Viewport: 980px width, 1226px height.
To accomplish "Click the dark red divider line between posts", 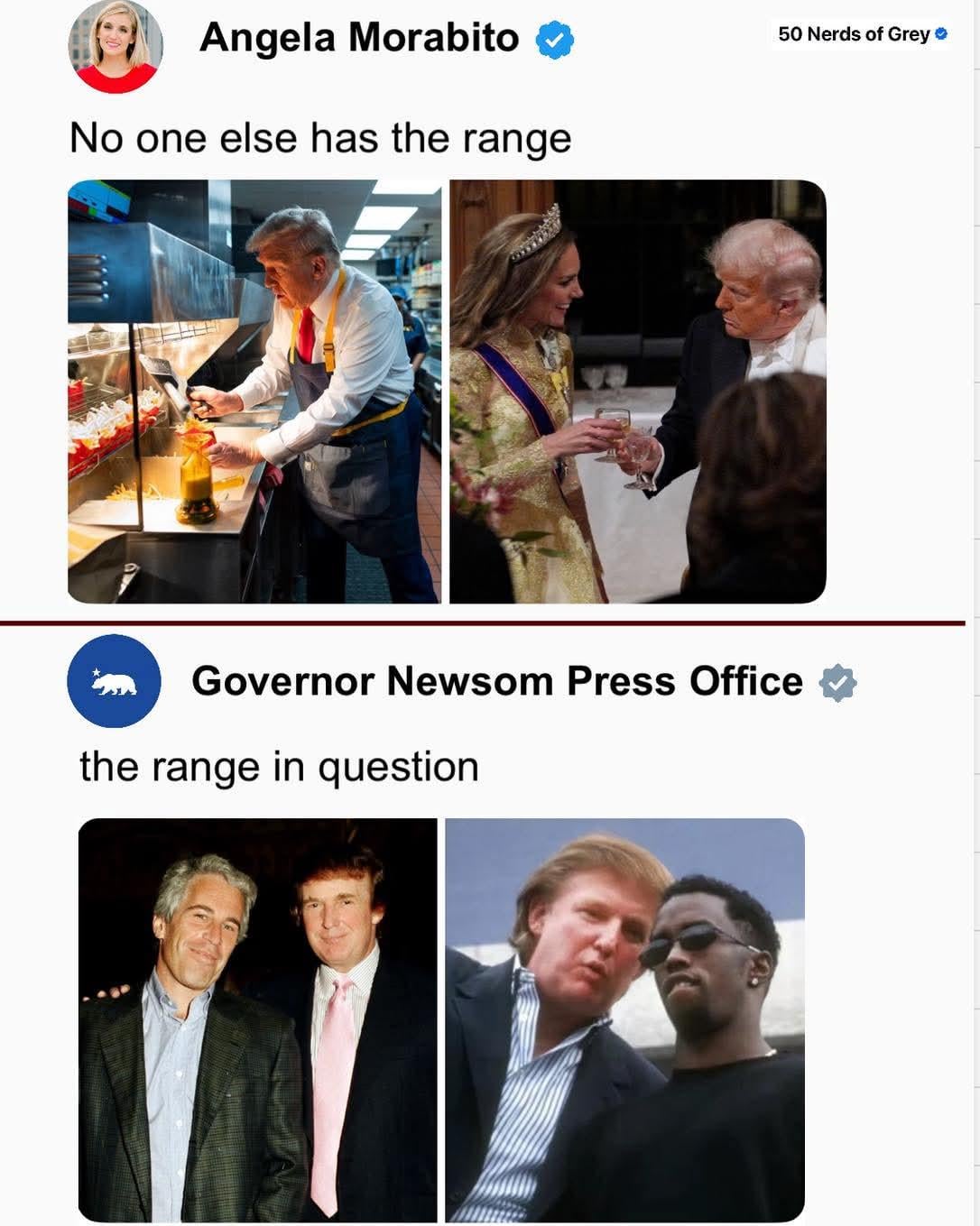I will point(483,622).
